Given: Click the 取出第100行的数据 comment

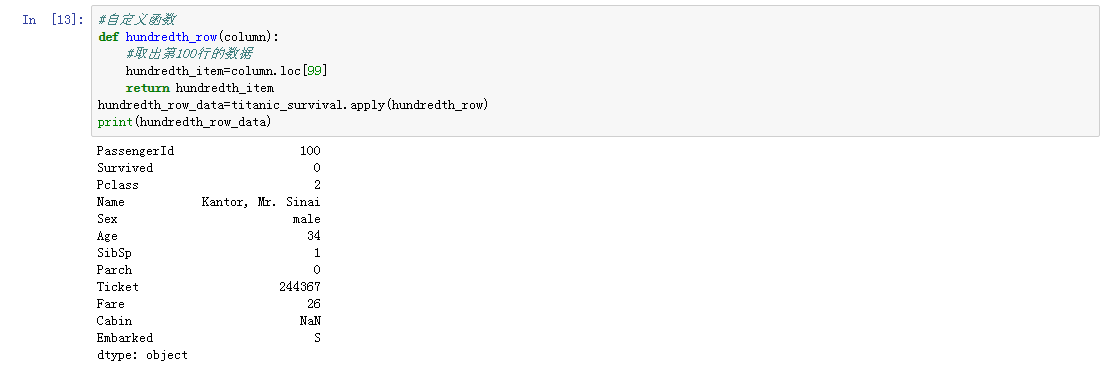Looking at the screenshot, I should (189, 54).
